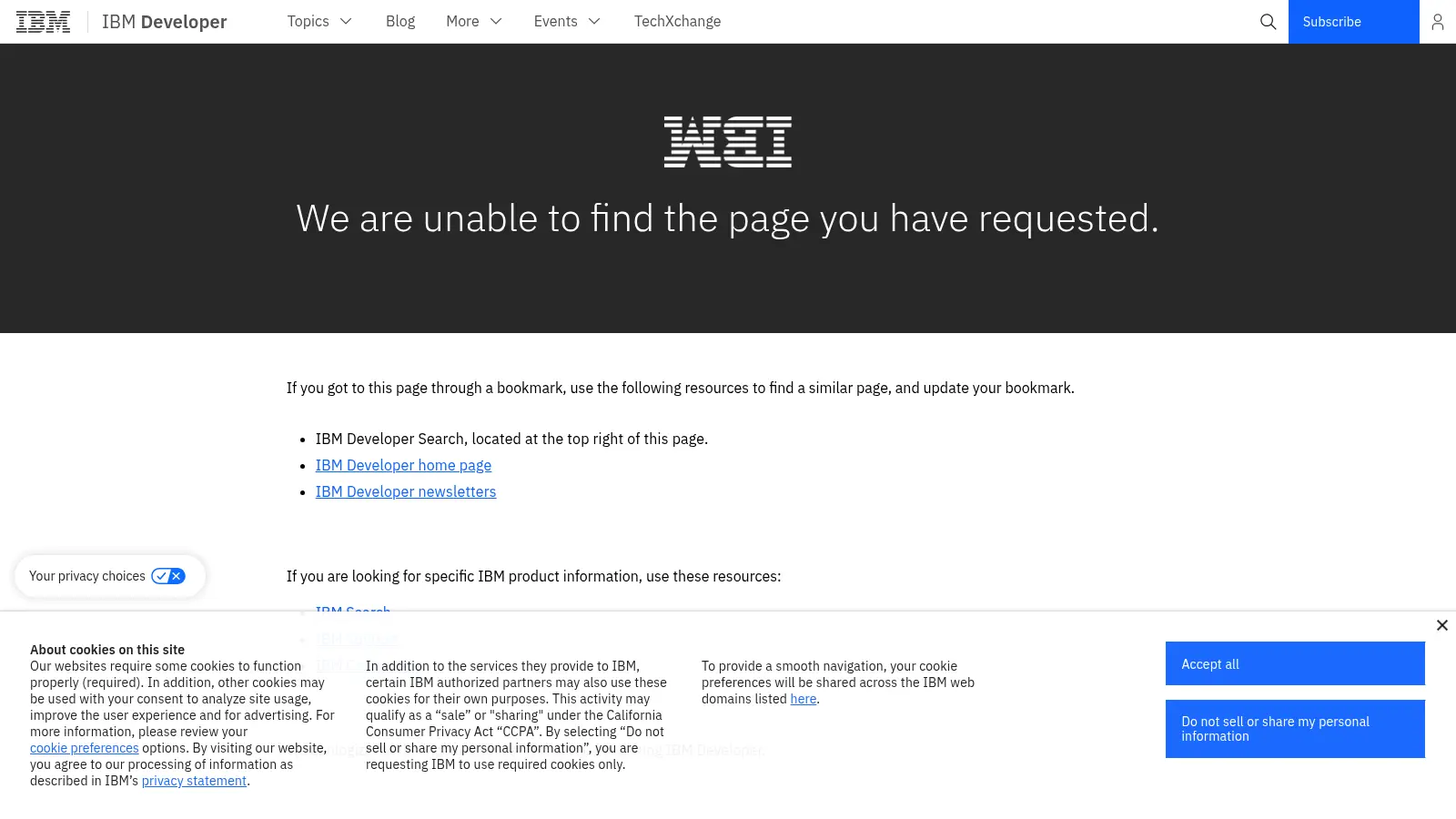Open the user profile icon

click(x=1438, y=22)
